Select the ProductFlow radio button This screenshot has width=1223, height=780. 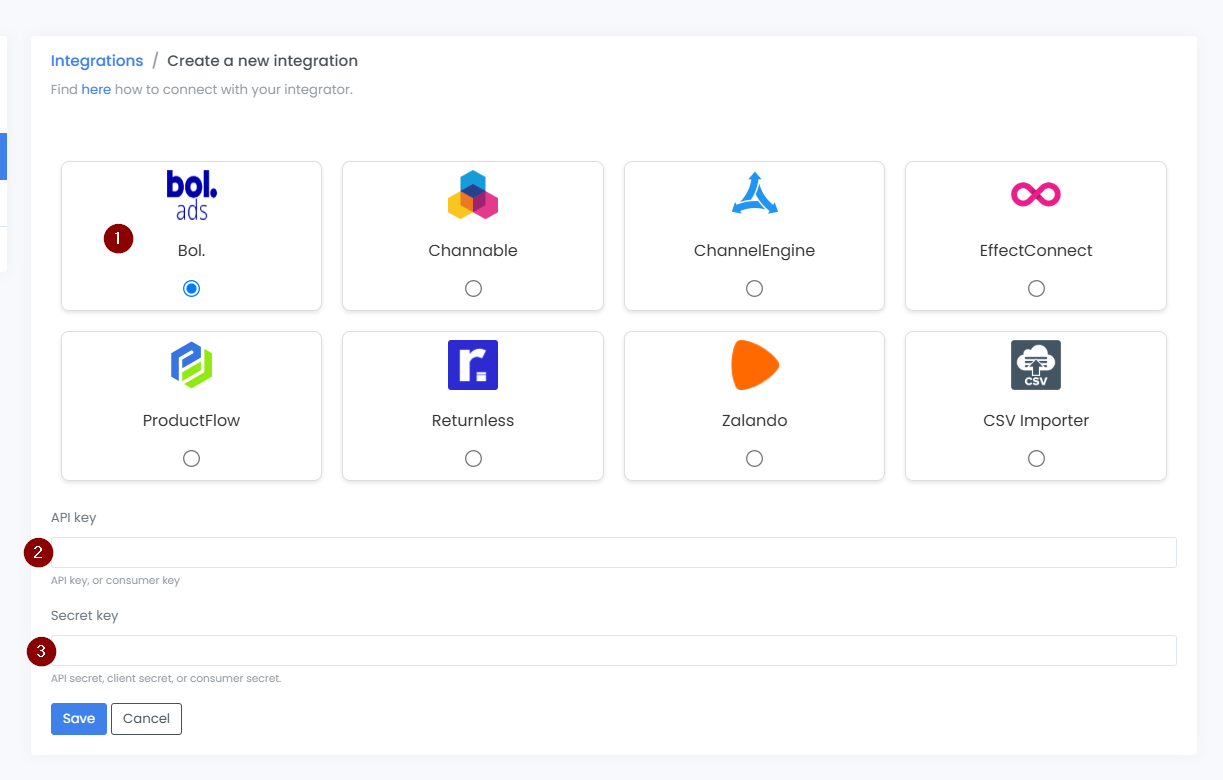[191, 458]
